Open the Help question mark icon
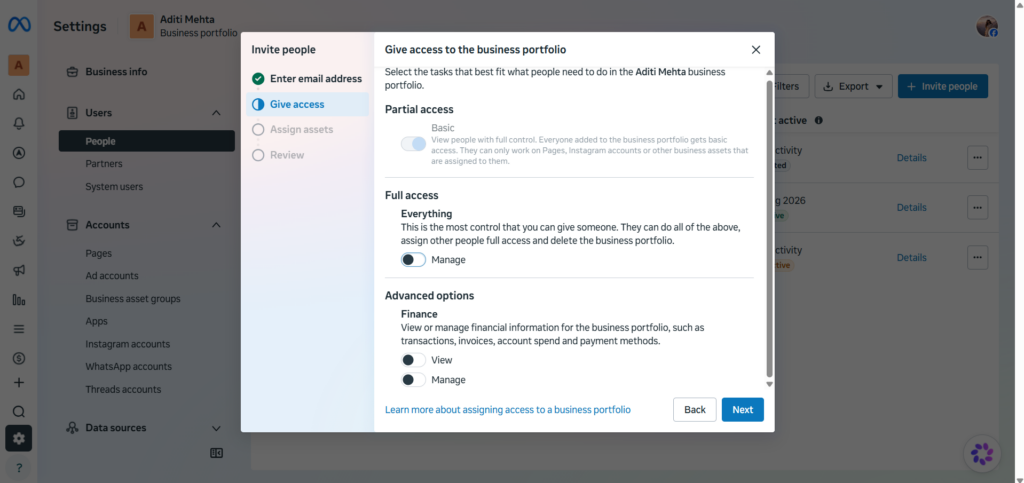 click(19, 467)
